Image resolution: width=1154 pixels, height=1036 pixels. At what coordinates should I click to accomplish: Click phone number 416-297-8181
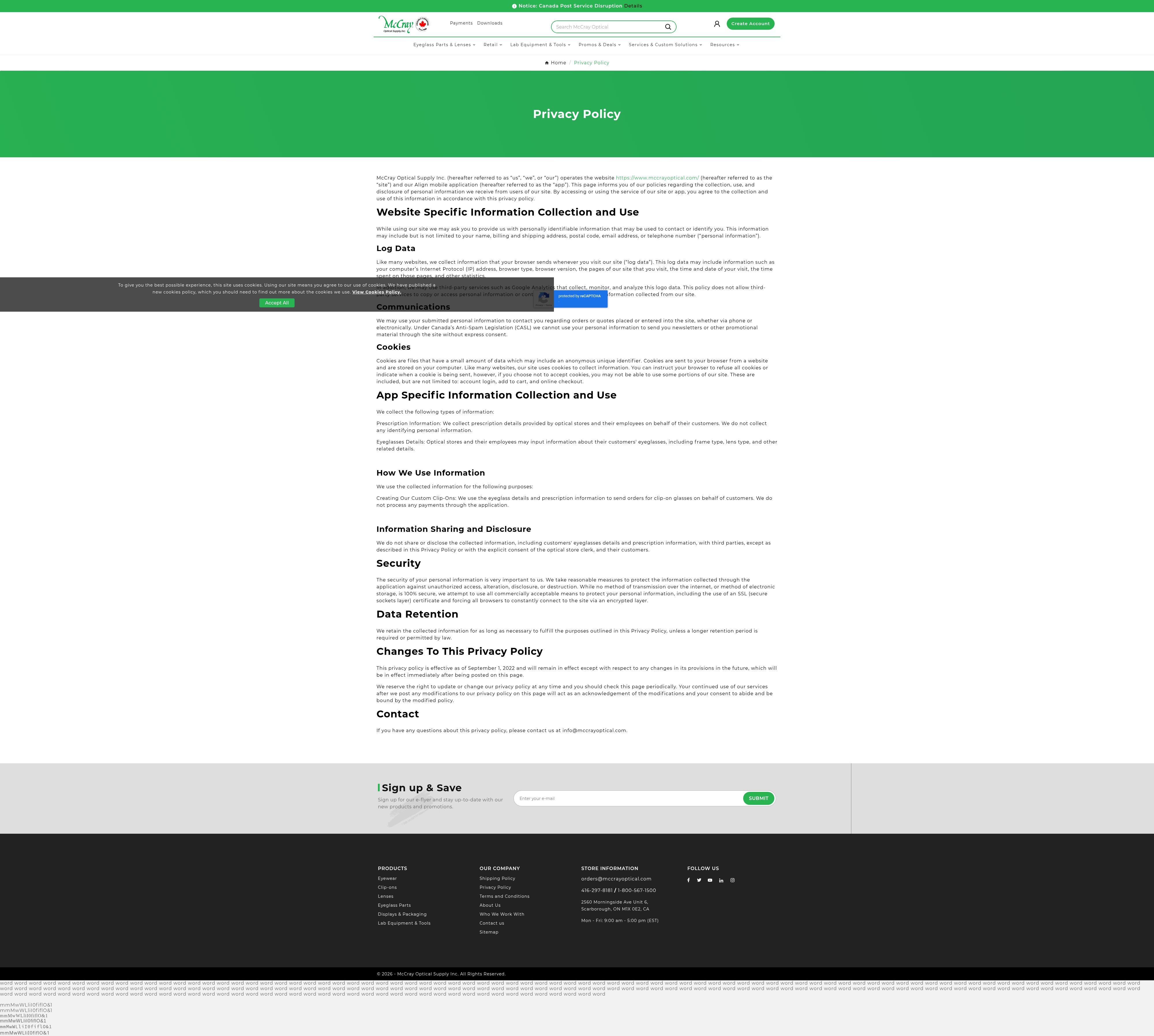point(597,890)
